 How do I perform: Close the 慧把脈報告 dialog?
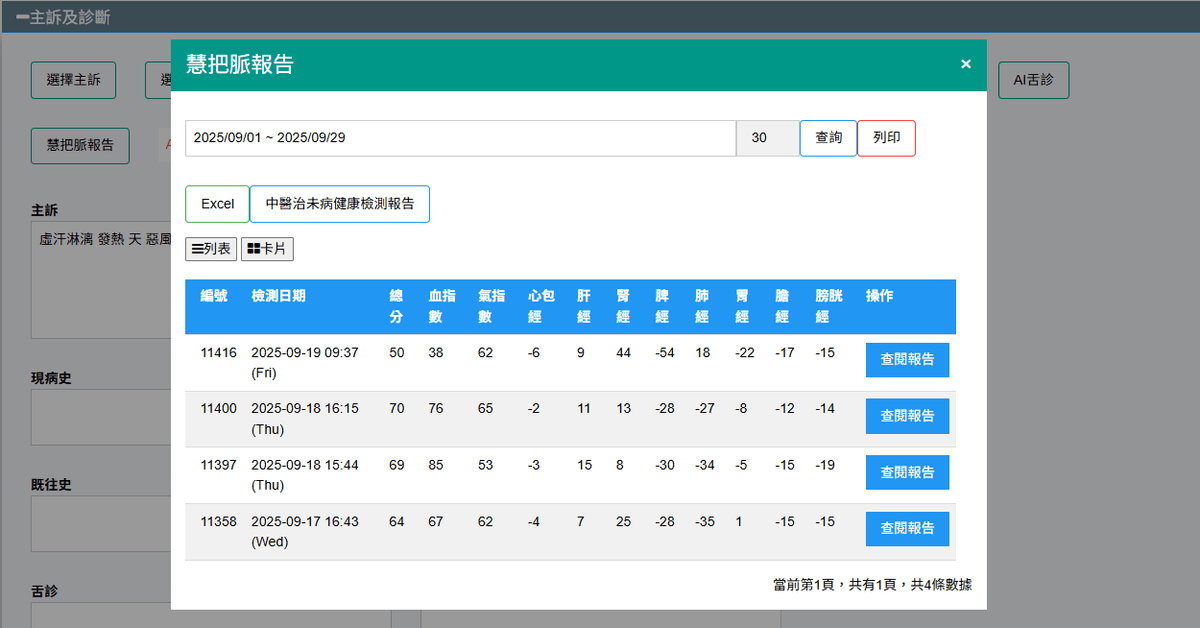965,64
